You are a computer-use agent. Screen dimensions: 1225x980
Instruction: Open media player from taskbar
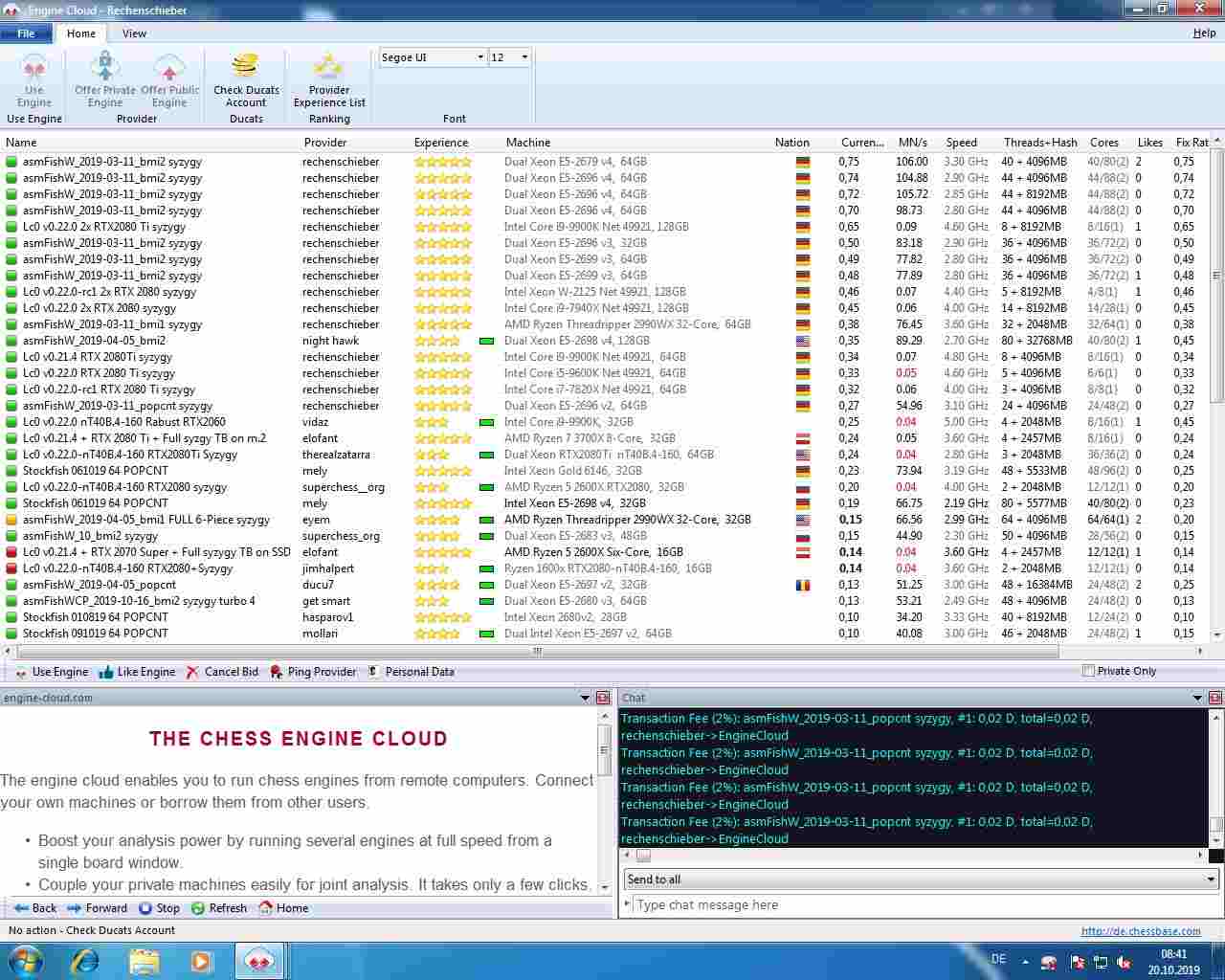coord(201,961)
